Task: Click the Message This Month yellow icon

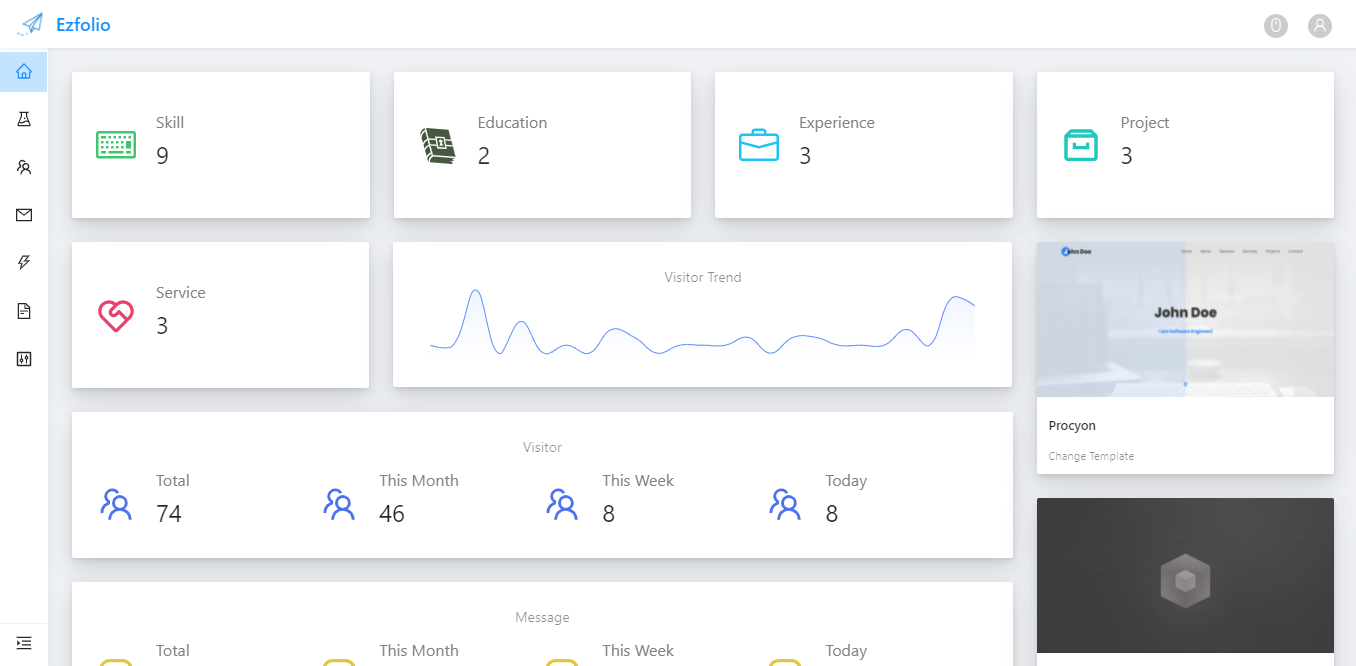Action: point(339,662)
